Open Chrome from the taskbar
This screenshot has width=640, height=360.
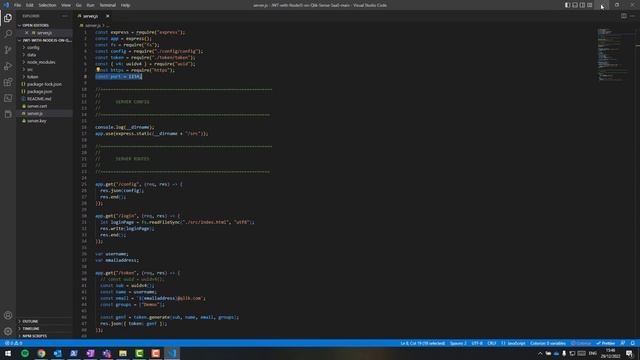click(41, 353)
